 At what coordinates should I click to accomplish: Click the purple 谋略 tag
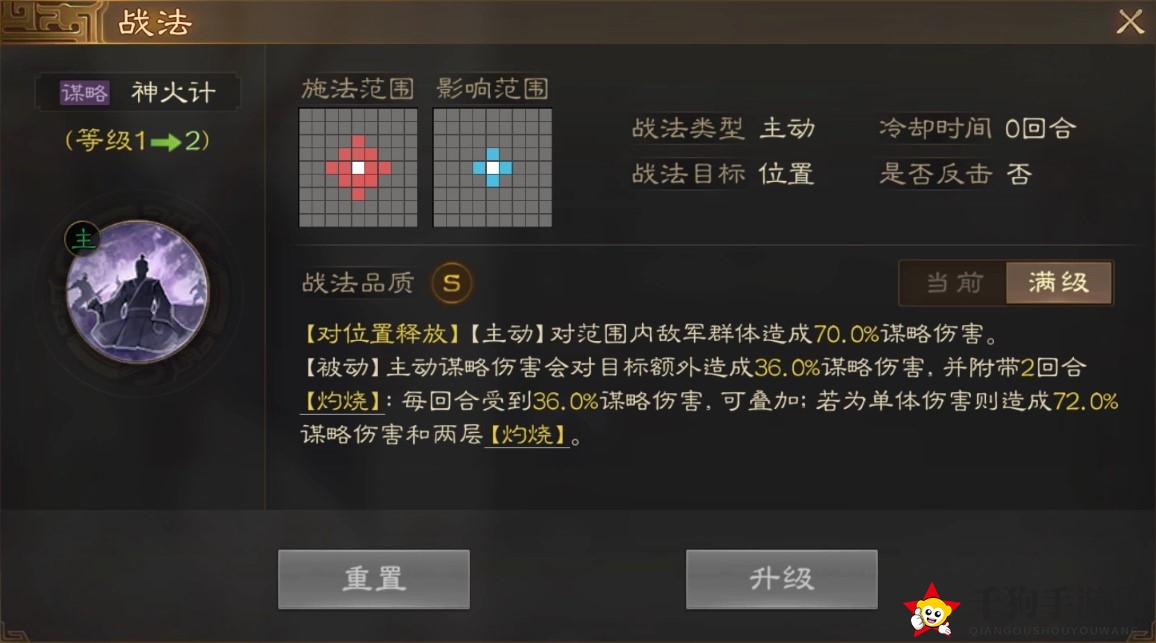85,92
